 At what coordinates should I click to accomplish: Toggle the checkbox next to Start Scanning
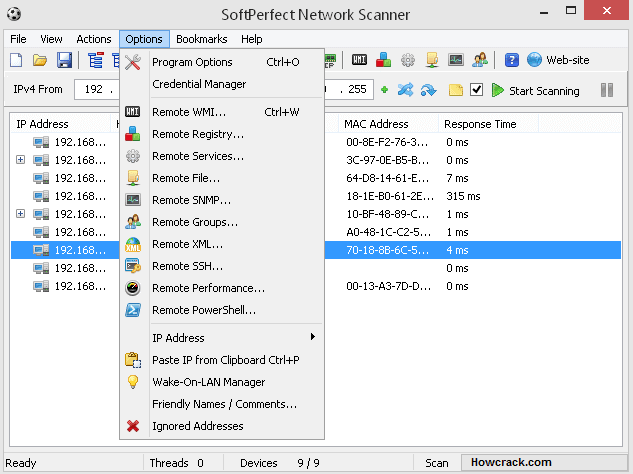[476, 90]
